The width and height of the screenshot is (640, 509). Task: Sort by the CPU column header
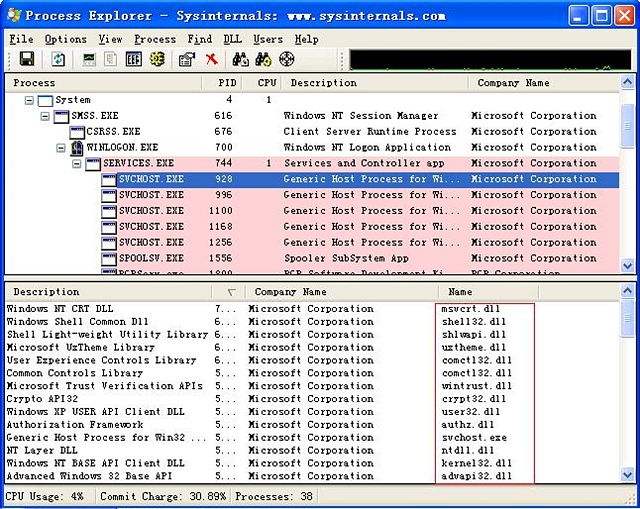(262, 83)
